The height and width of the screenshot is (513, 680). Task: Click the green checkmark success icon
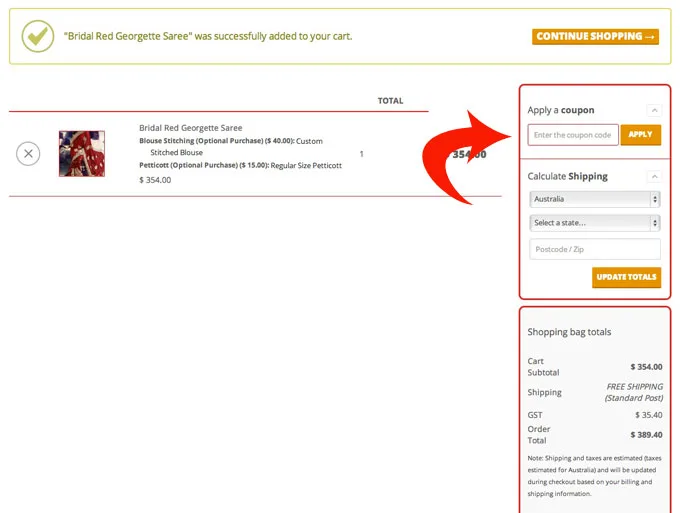[38, 37]
